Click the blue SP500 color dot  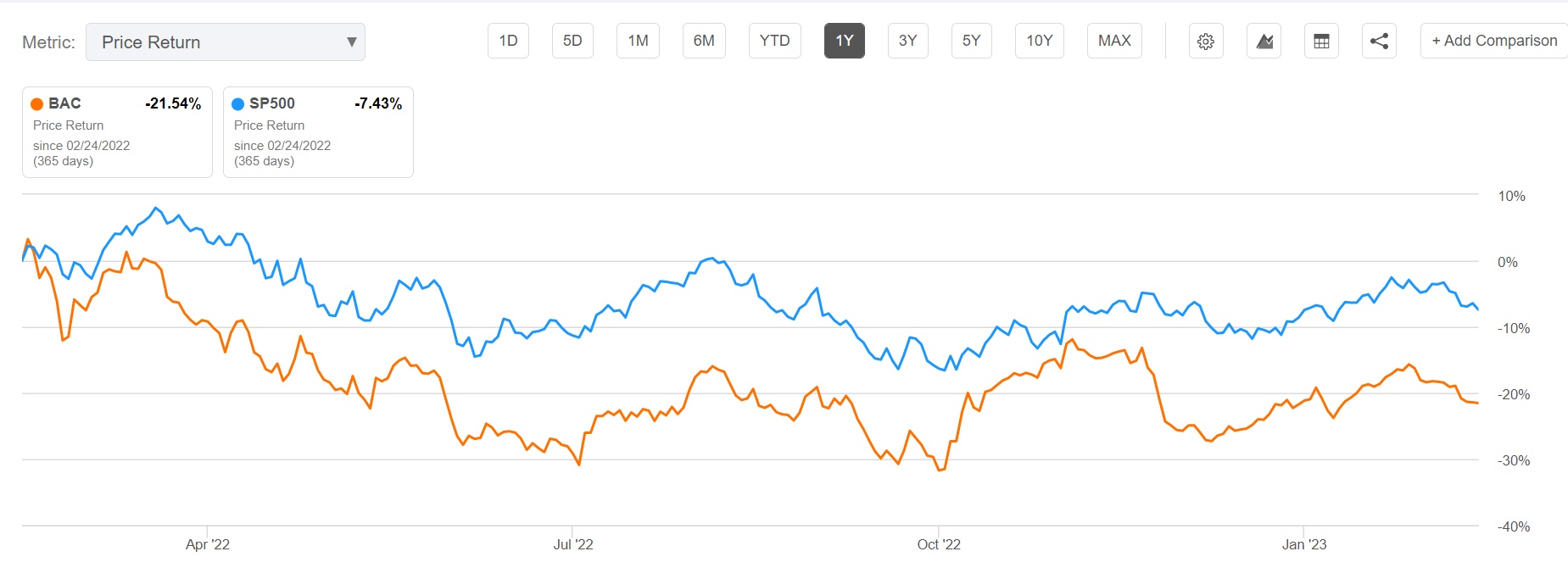coord(238,104)
